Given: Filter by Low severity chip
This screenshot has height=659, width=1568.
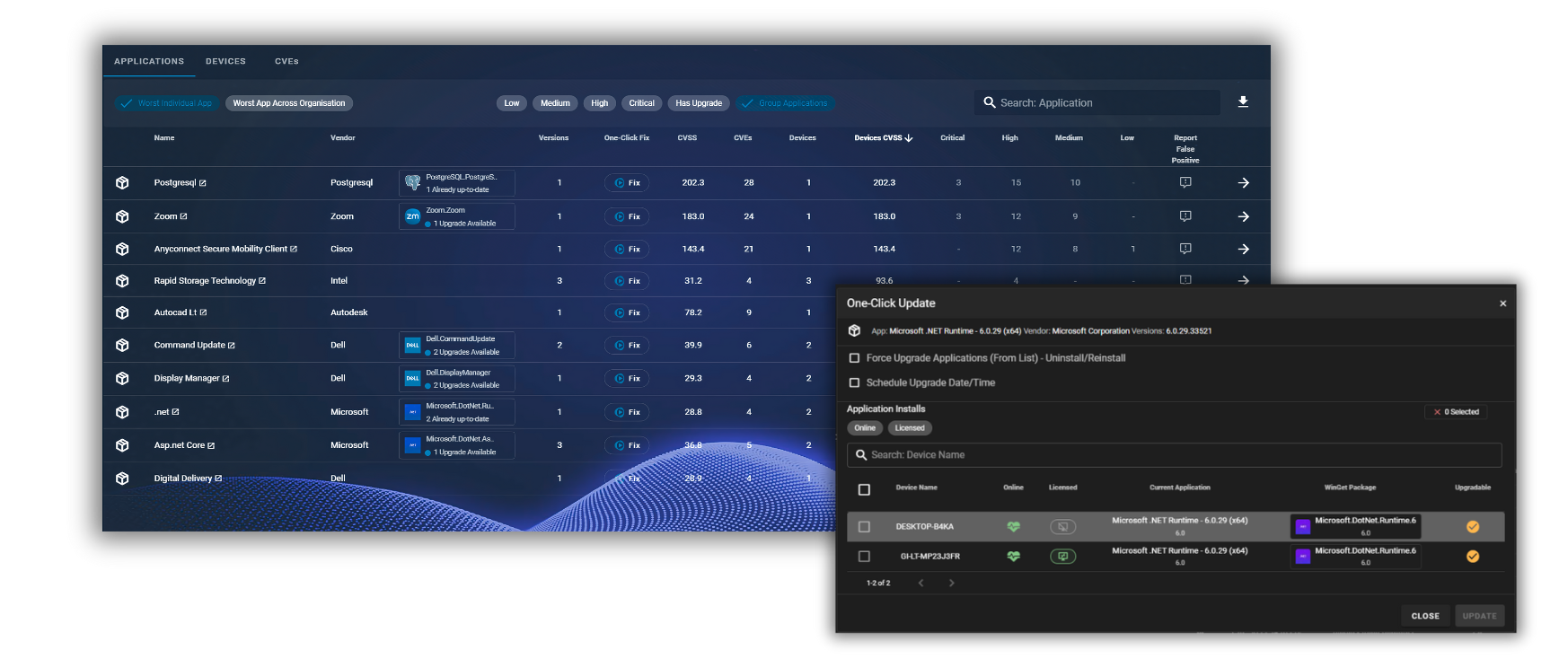Looking at the screenshot, I should coord(512,103).
